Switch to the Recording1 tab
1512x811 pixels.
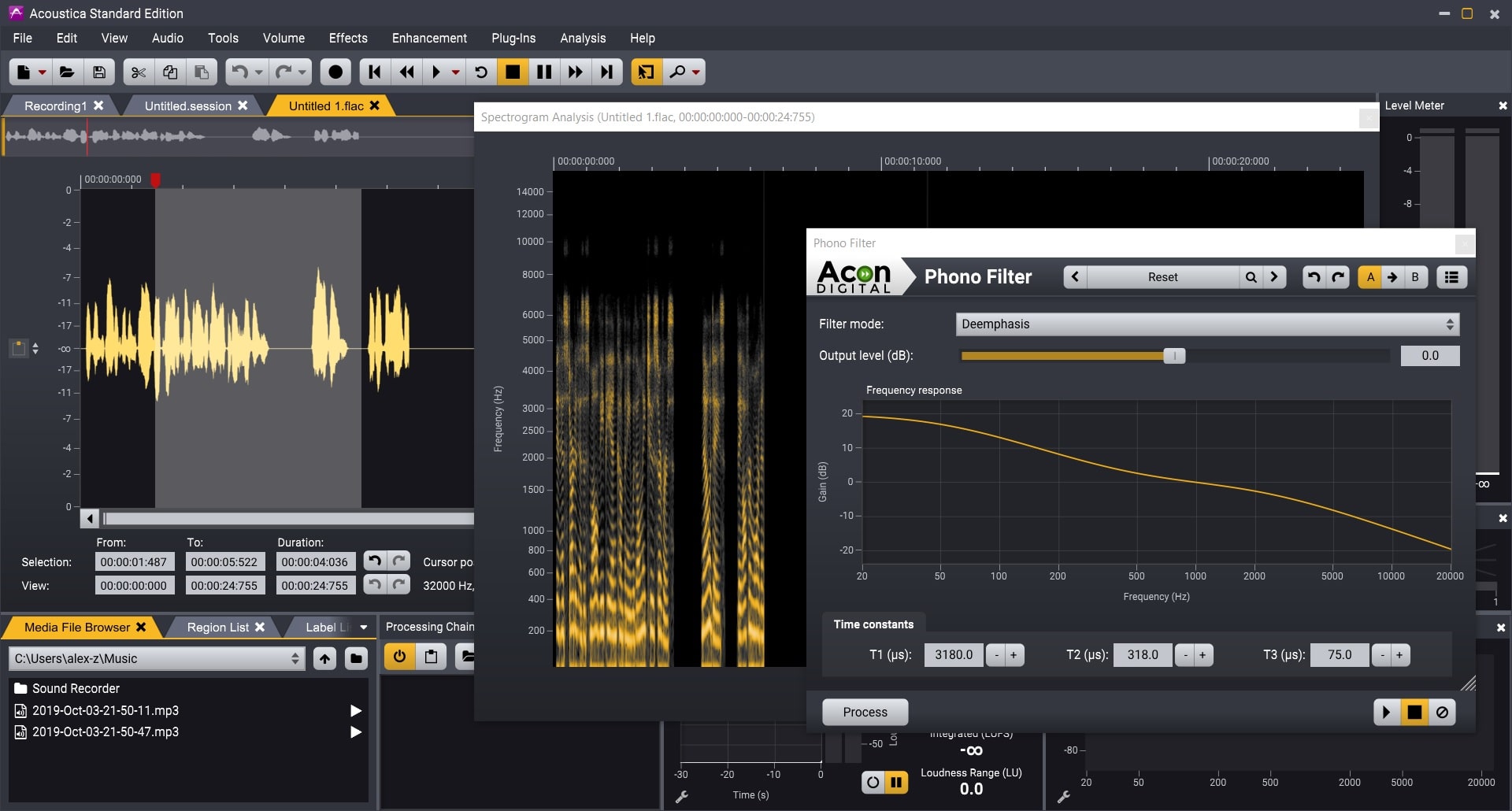click(55, 106)
